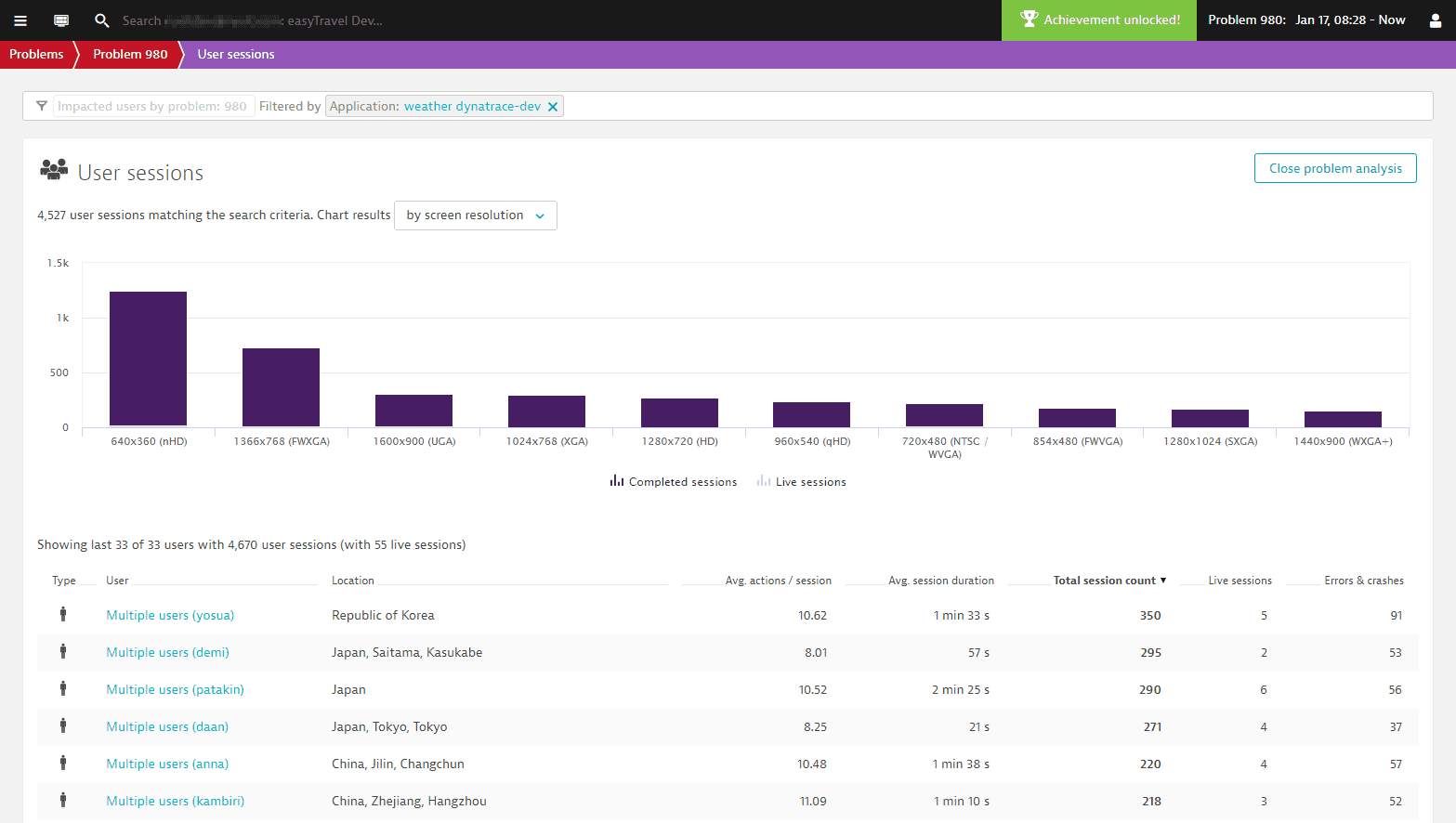The image size is (1456, 823).
Task: Click 'Republic of Korea' location cell
Action: 383,615
